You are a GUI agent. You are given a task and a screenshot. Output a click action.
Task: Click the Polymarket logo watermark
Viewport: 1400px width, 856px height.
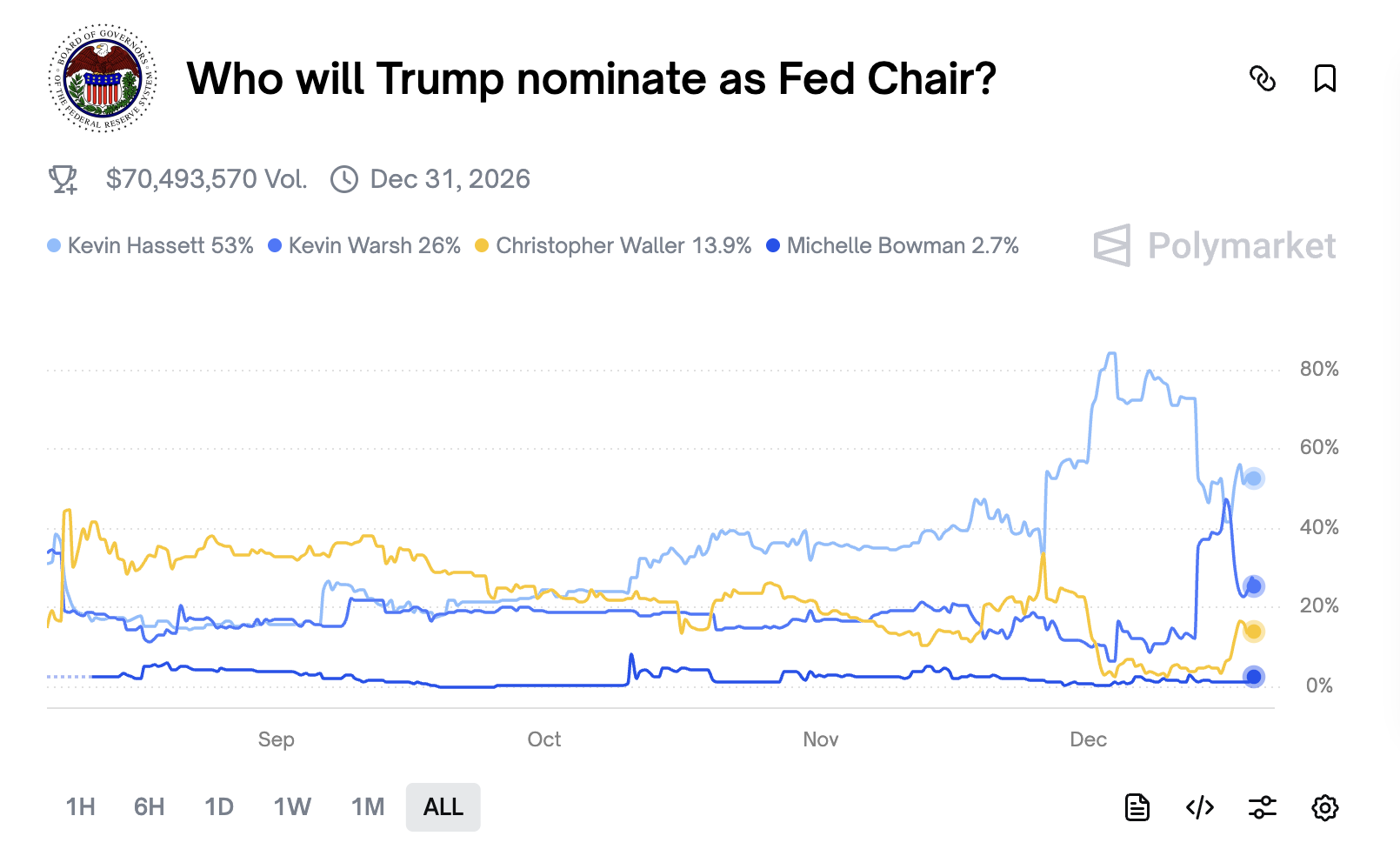coord(1215,246)
